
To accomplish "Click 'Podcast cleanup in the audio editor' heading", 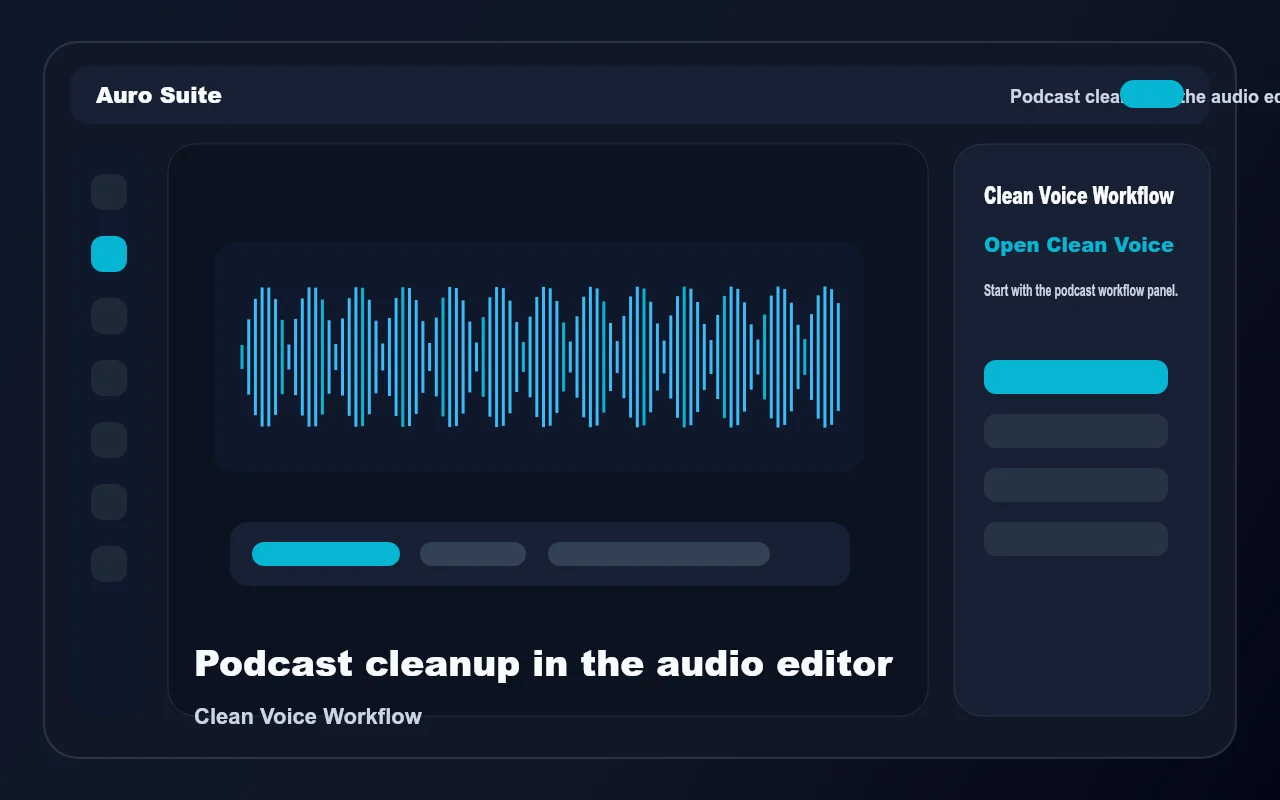I will click(543, 663).
